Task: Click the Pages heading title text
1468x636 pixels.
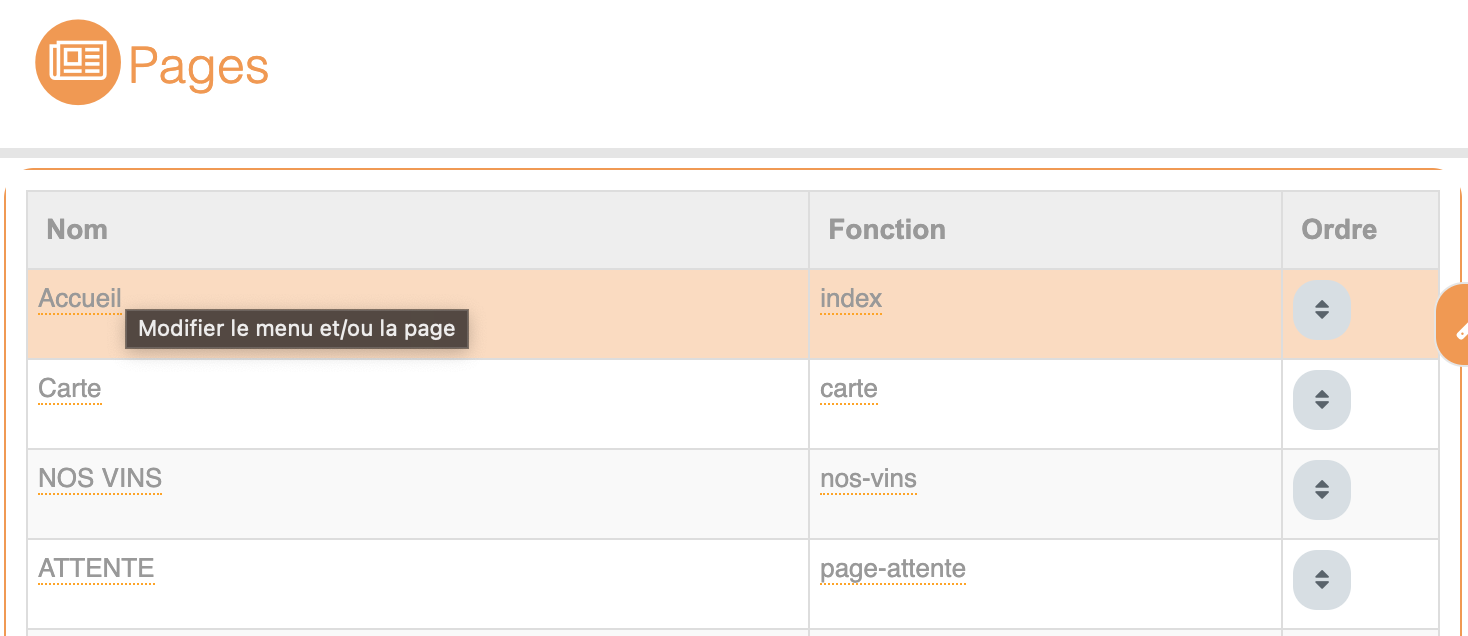Action: (199, 66)
